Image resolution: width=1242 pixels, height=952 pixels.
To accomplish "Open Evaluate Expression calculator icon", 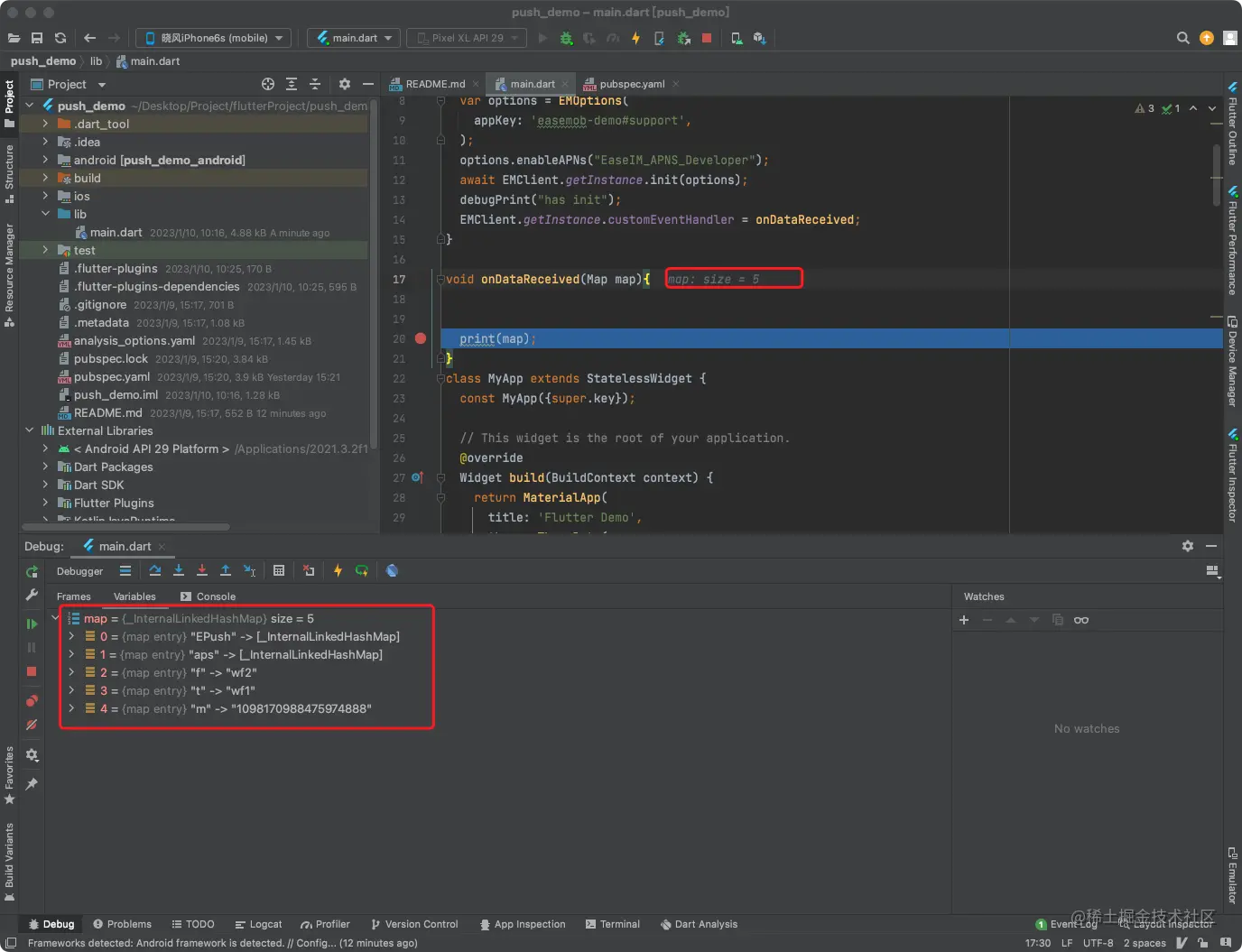I will pyautogui.click(x=279, y=570).
